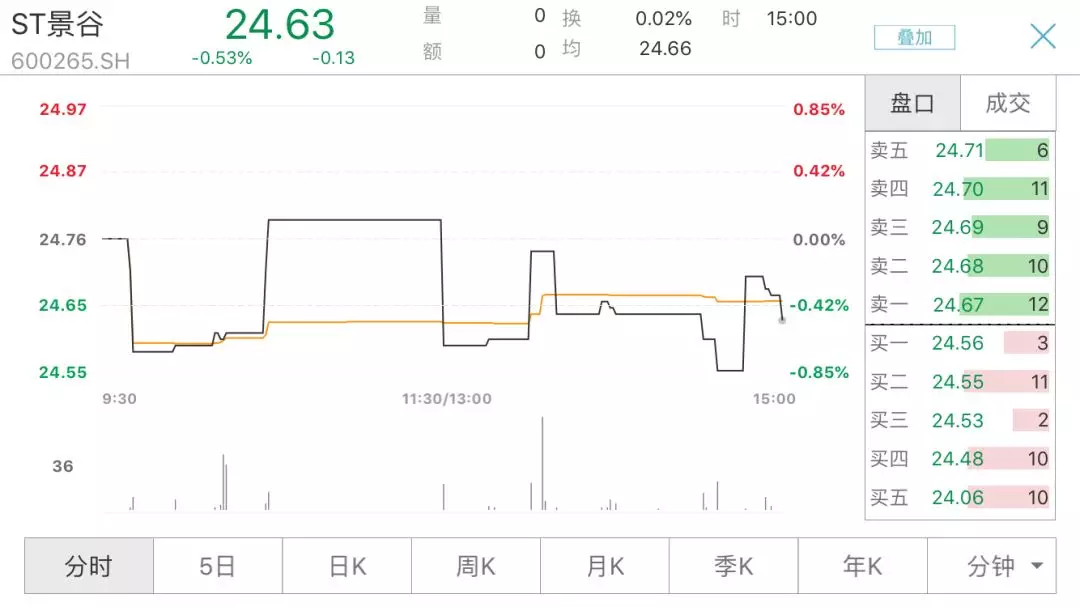Select the 买一 bid price 24.56 row
Screen dimensions: 1080x607
tap(959, 343)
